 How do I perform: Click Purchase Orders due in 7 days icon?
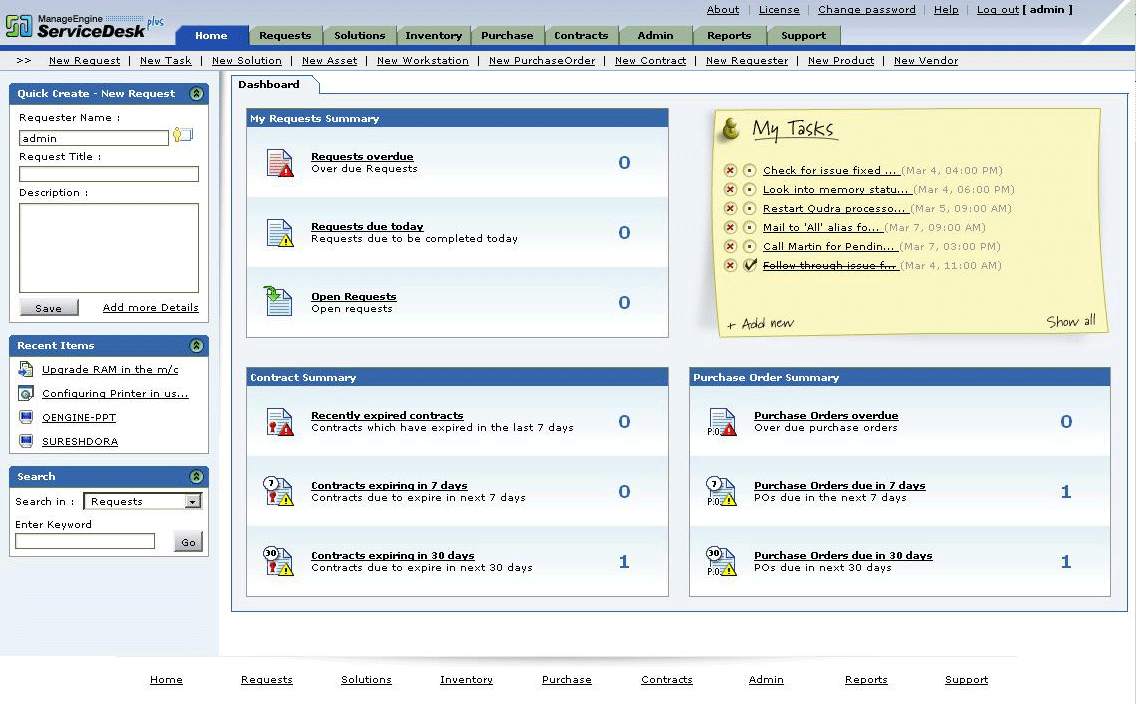click(722, 491)
